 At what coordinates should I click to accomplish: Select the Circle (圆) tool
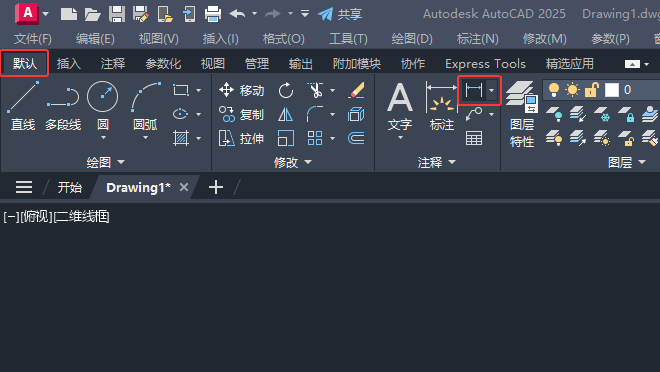click(x=103, y=106)
